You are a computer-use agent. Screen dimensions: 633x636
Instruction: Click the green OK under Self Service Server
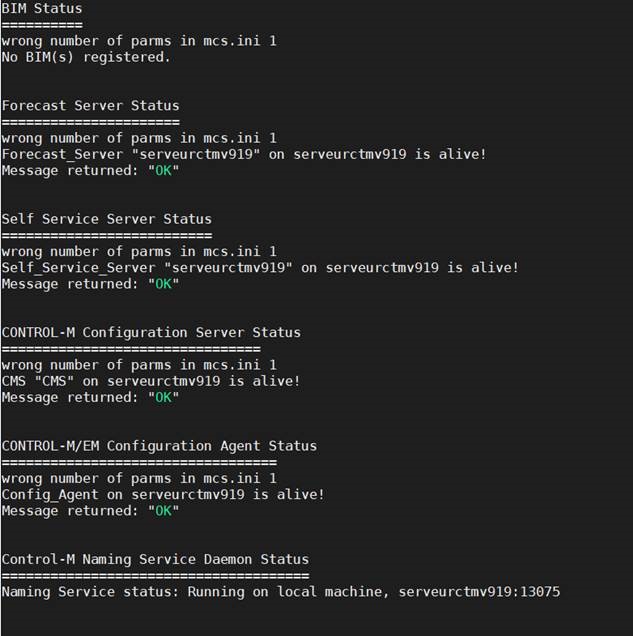point(163,284)
